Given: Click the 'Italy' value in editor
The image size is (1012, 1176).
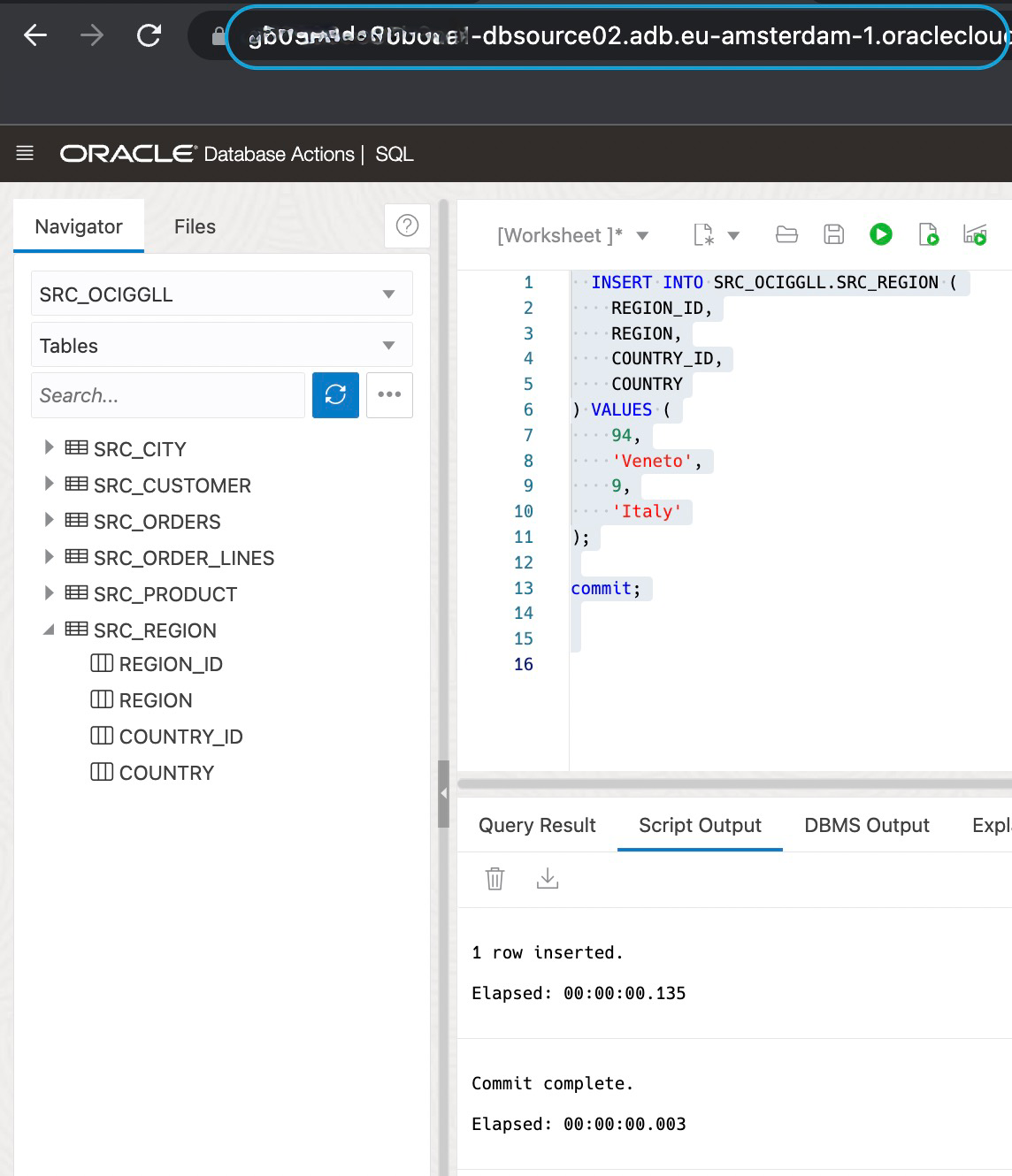Looking at the screenshot, I should point(647,511).
